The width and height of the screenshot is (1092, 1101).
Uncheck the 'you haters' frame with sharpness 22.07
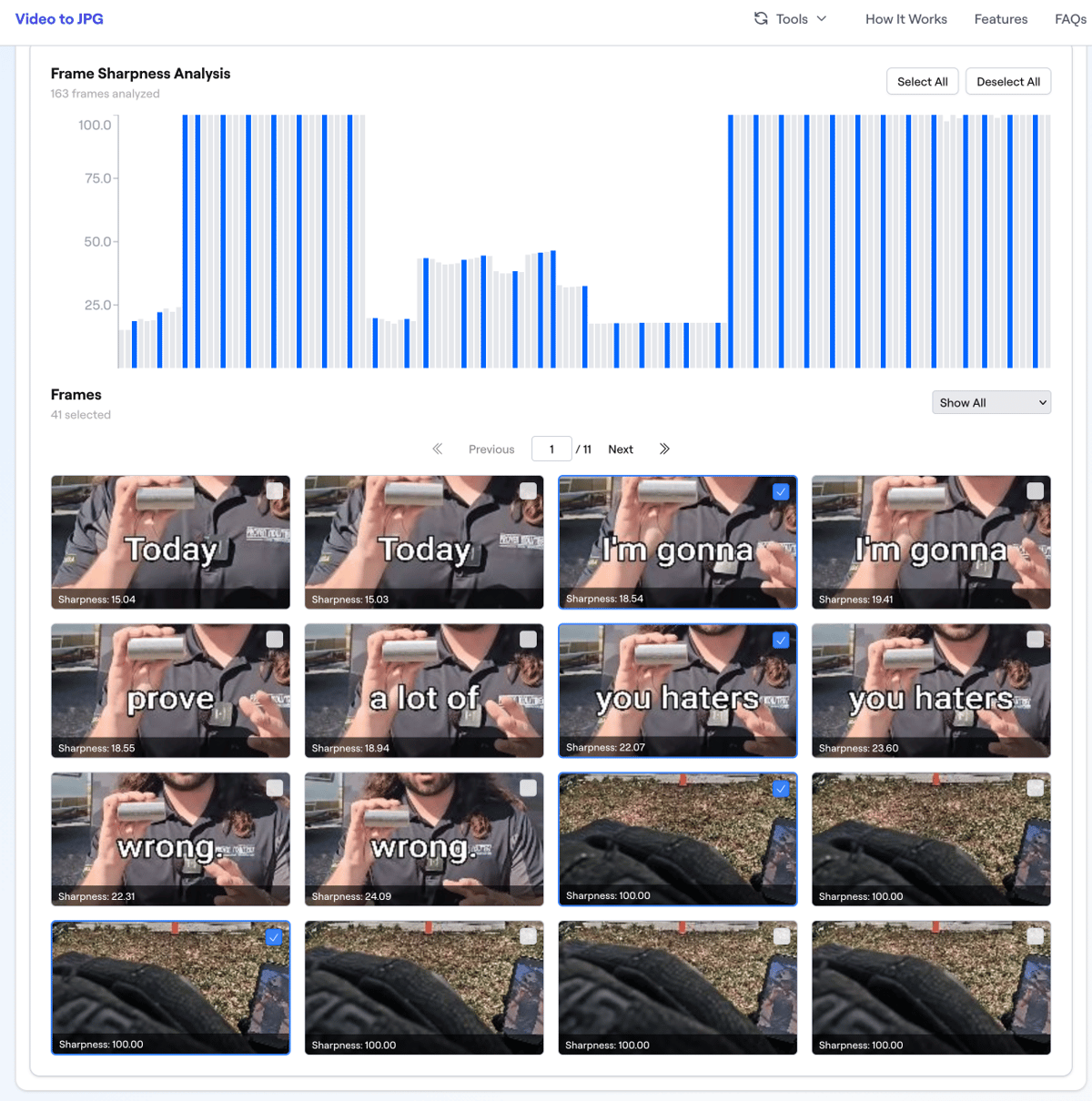[x=781, y=640]
